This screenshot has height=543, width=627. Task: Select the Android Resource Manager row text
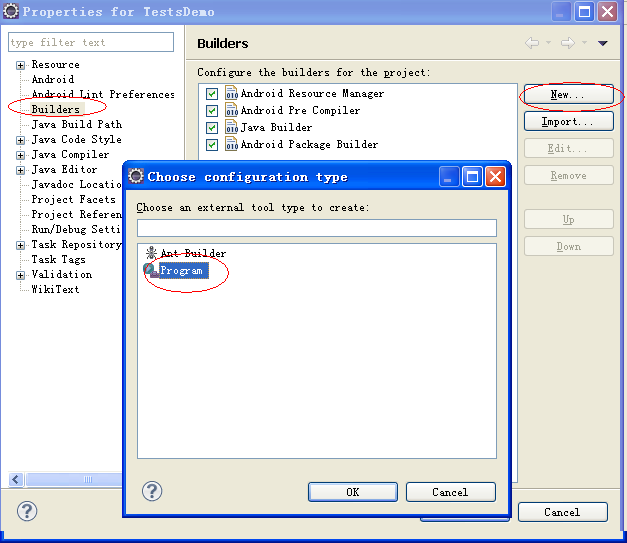(x=312, y=94)
